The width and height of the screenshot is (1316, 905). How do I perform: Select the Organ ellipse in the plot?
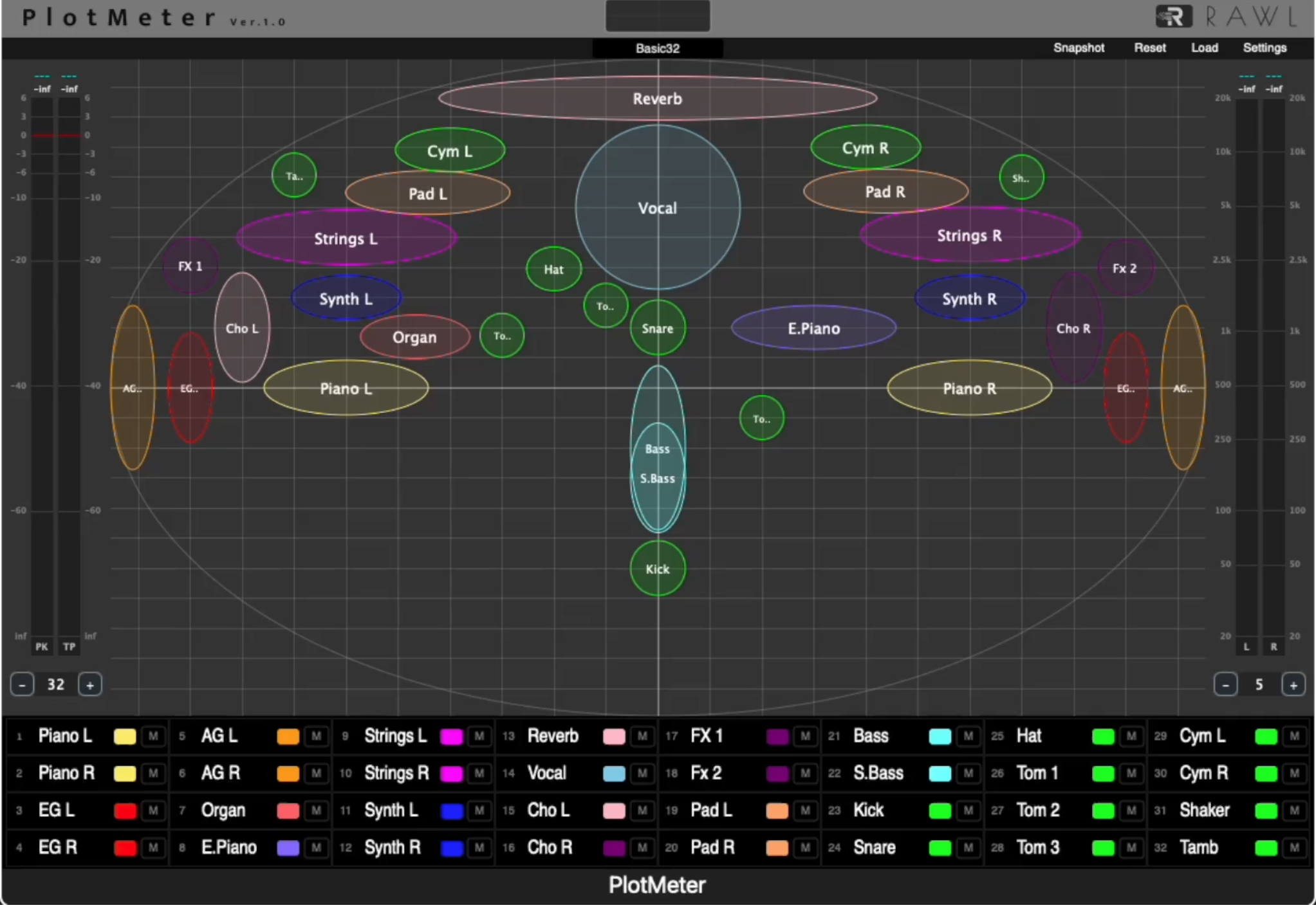pos(414,337)
